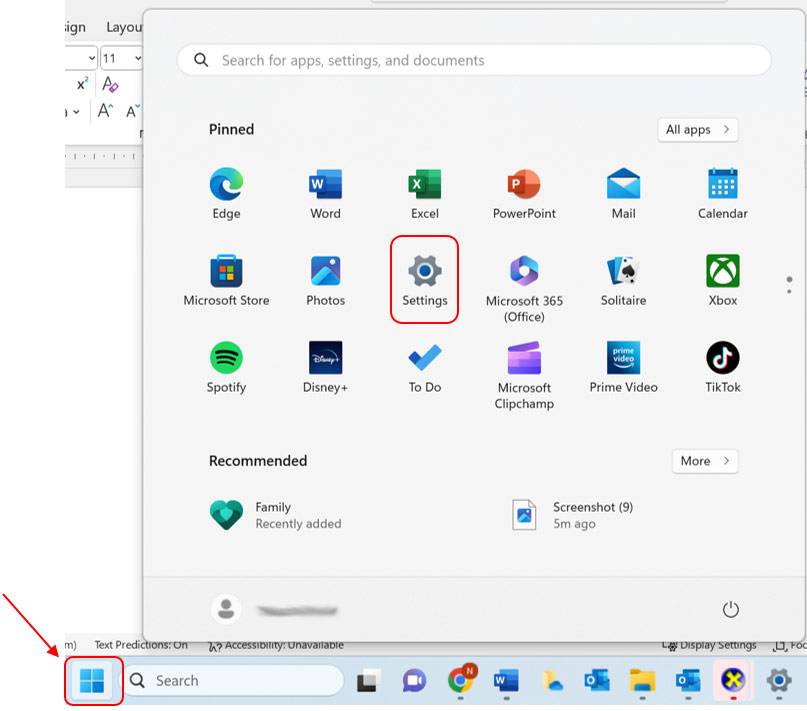This screenshot has height=711, width=807.
Task: Open Task View from the taskbar
Action: 369,681
